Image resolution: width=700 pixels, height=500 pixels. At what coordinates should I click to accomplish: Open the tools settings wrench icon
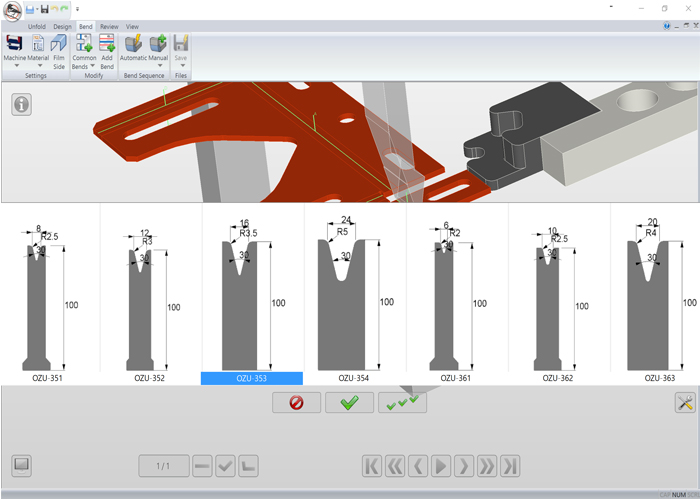pos(685,403)
